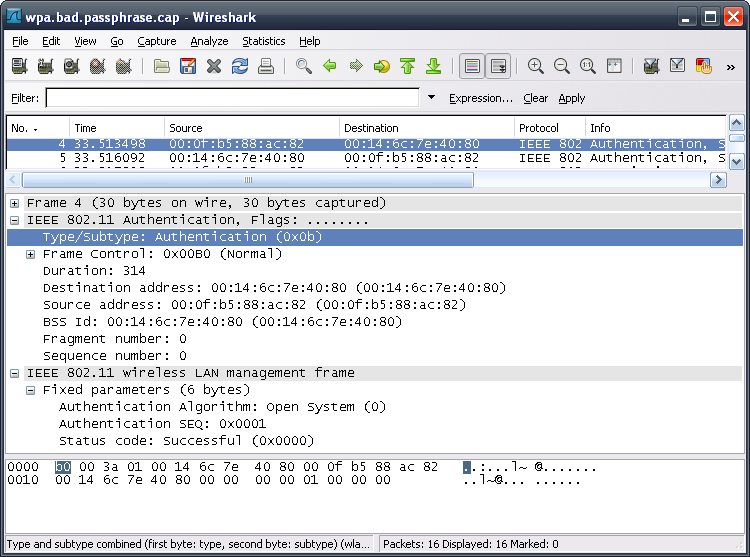This screenshot has width=750, height=557.
Task: Collapse the Fixed parameters section
Action: [31, 390]
